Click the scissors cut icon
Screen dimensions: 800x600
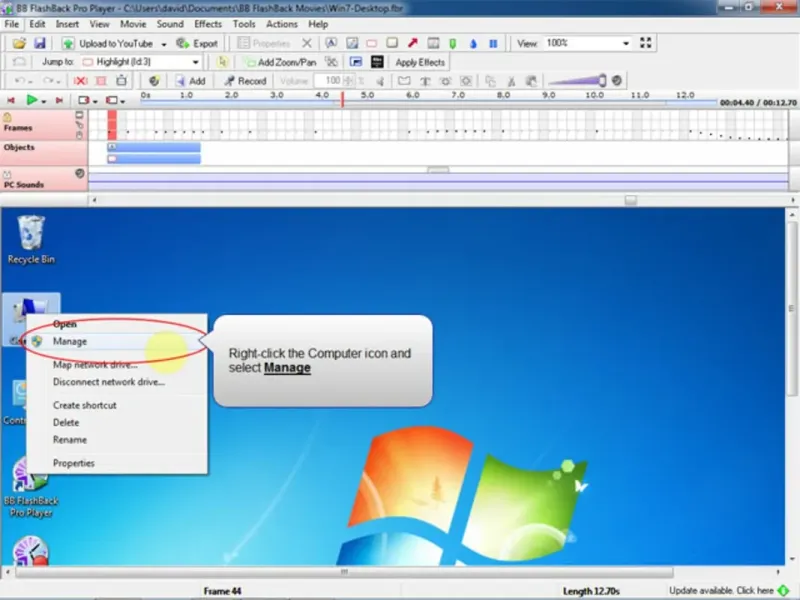[510, 81]
